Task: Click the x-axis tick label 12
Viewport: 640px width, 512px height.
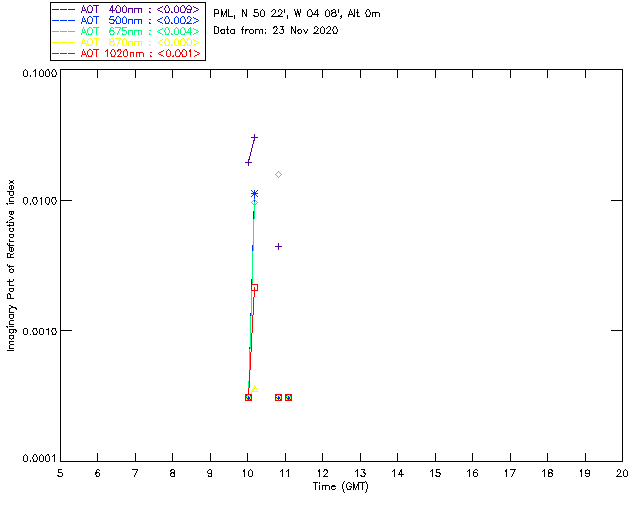Action: pos(322,474)
